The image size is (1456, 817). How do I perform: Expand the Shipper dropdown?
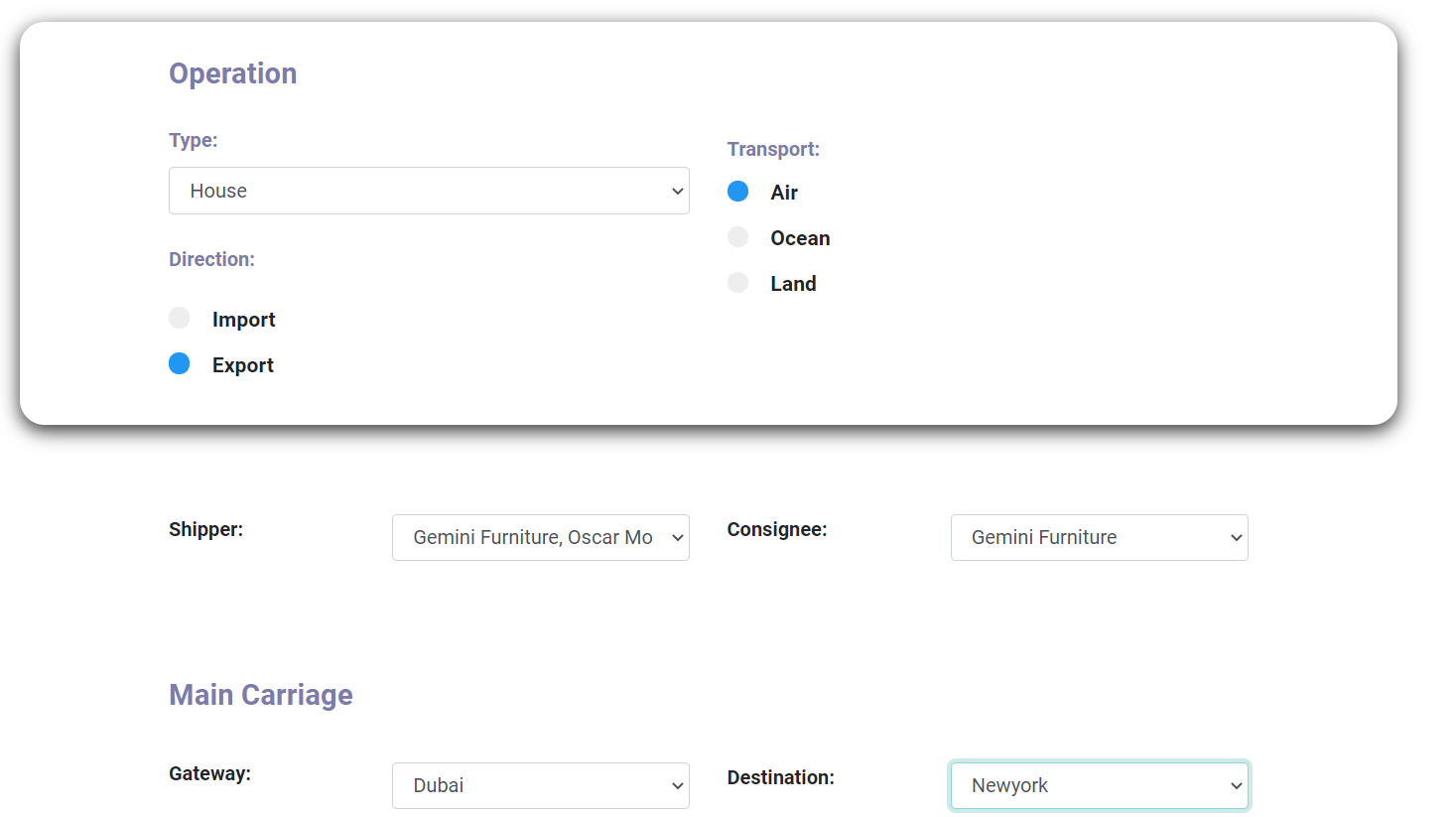pyautogui.click(x=540, y=537)
